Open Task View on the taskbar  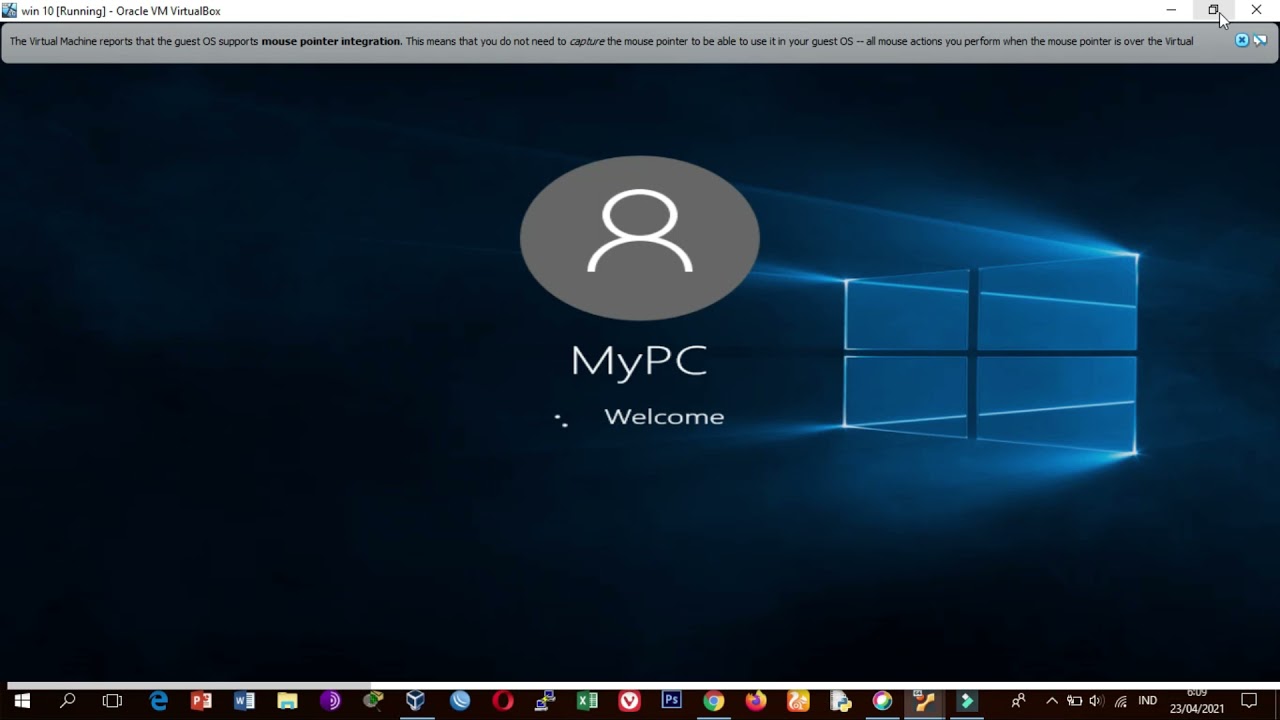click(112, 701)
